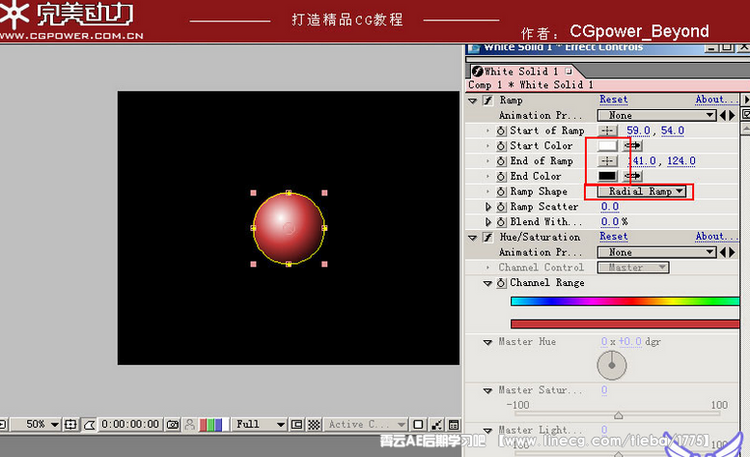Collapse the Ramp effect
The height and width of the screenshot is (457, 750).
click(x=473, y=101)
